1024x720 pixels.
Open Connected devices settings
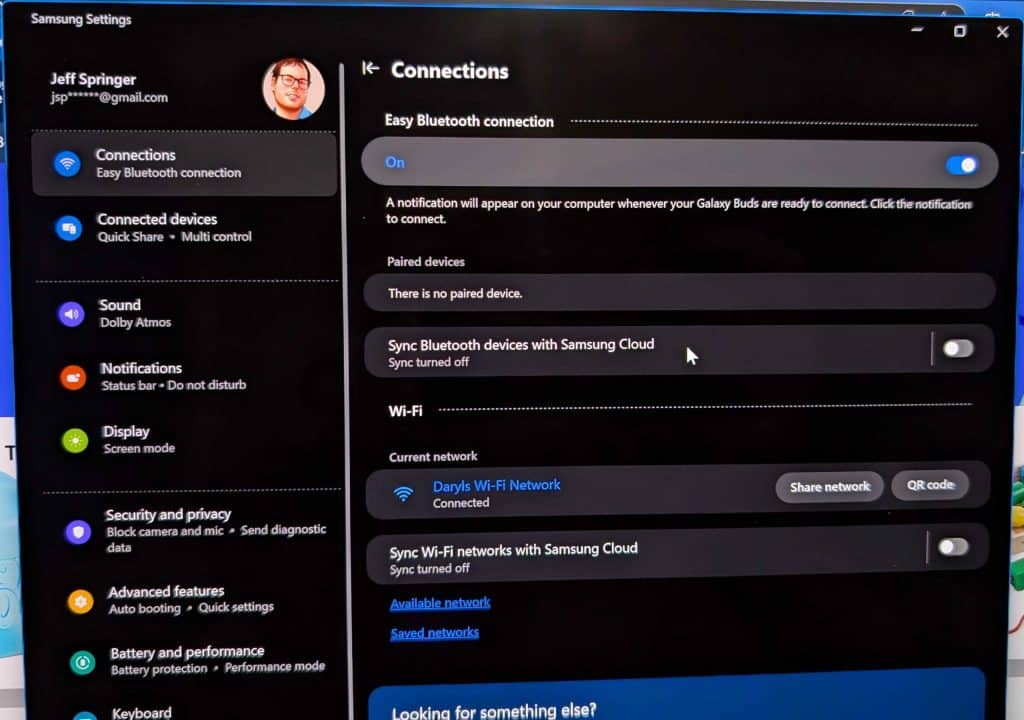tap(185, 227)
